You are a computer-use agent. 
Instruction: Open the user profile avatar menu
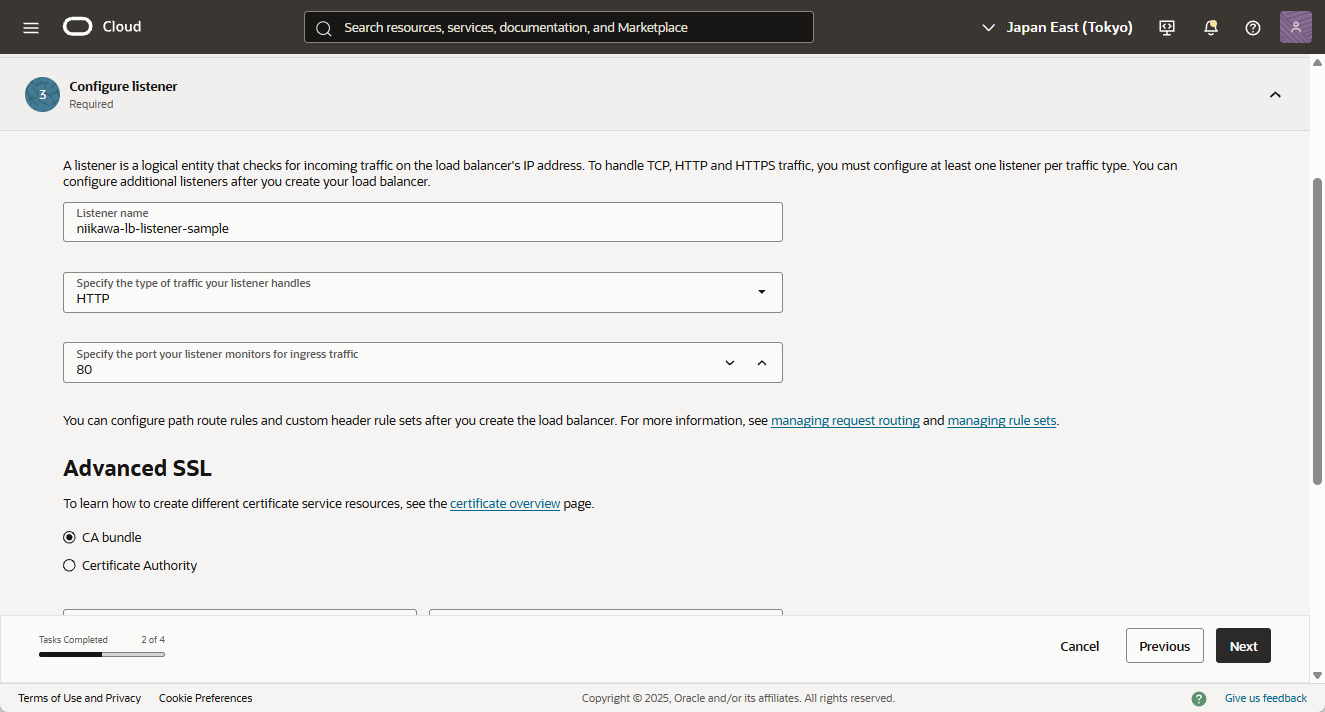[x=1295, y=27]
